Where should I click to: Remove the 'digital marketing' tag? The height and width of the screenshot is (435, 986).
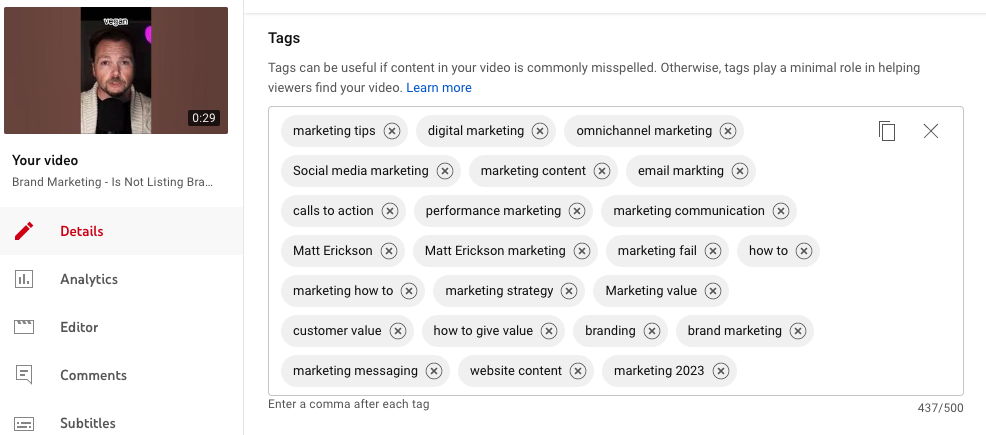(x=540, y=131)
